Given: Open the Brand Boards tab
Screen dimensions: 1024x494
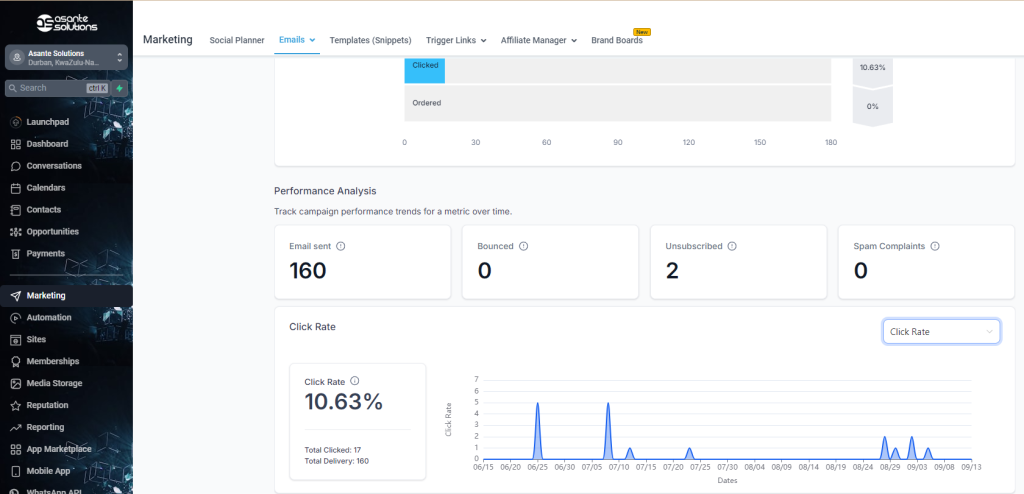Looking at the screenshot, I should click(x=617, y=40).
